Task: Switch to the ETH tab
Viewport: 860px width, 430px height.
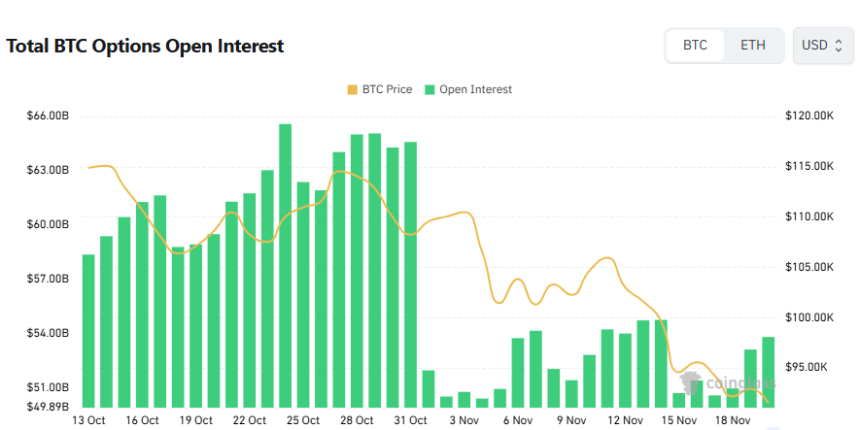Action: point(753,46)
